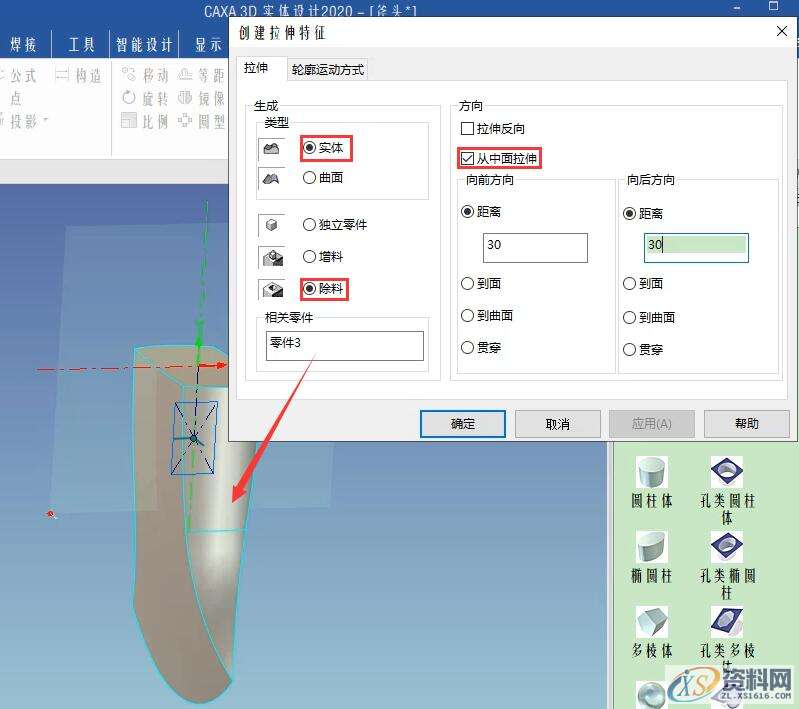Select 贯穿 under 向前方向

tap(467, 348)
